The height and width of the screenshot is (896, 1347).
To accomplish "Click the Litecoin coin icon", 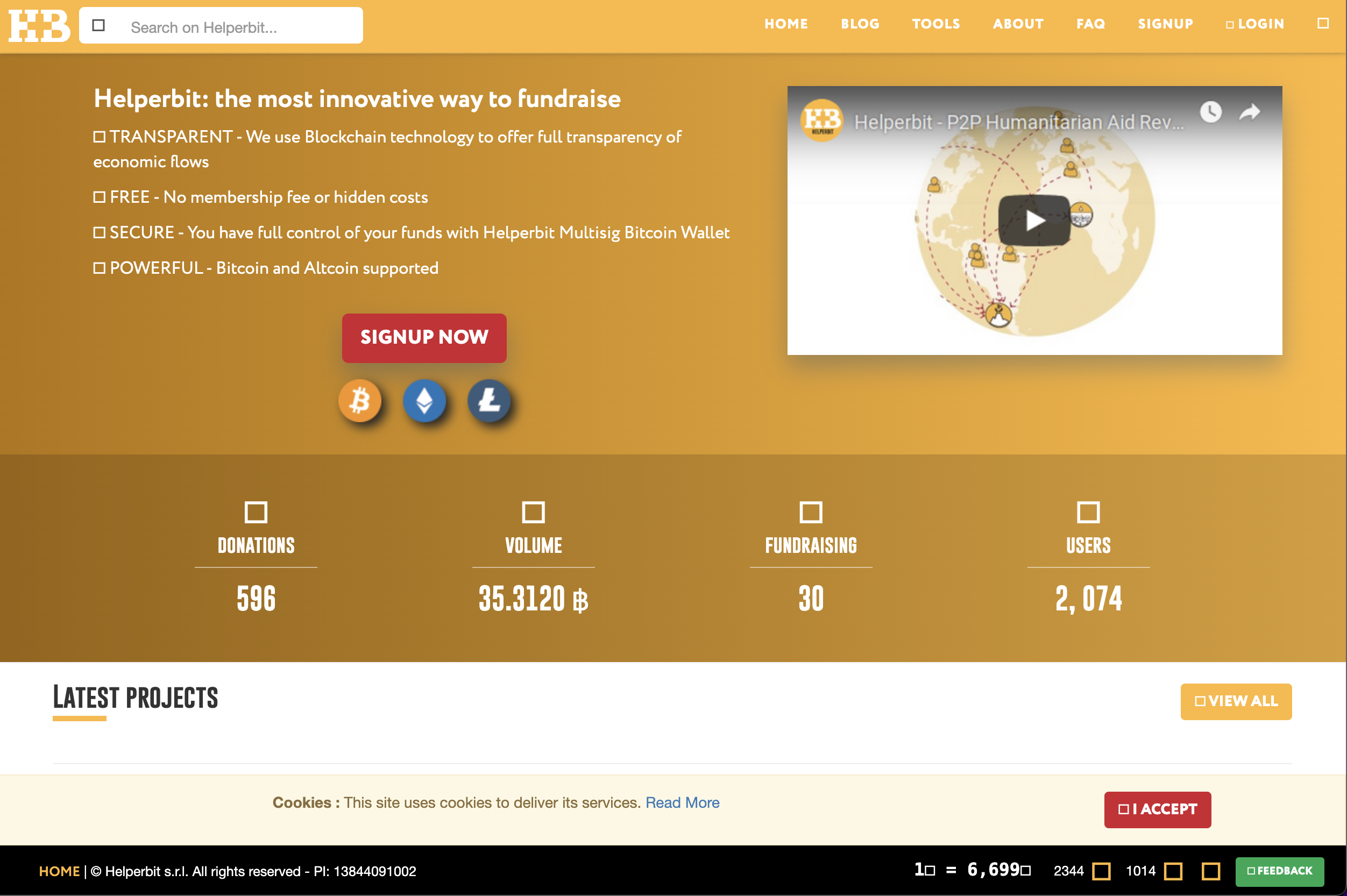I will coord(488,401).
